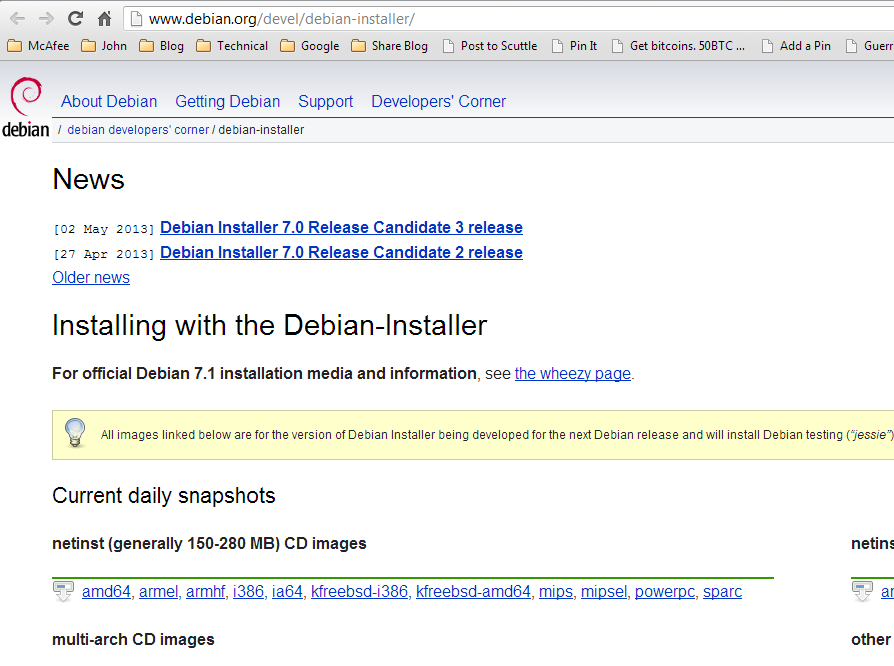Image resolution: width=894 pixels, height=666 pixels.
Task: Open the Share Blog bookmark folder
Action: tap(389, 46)
